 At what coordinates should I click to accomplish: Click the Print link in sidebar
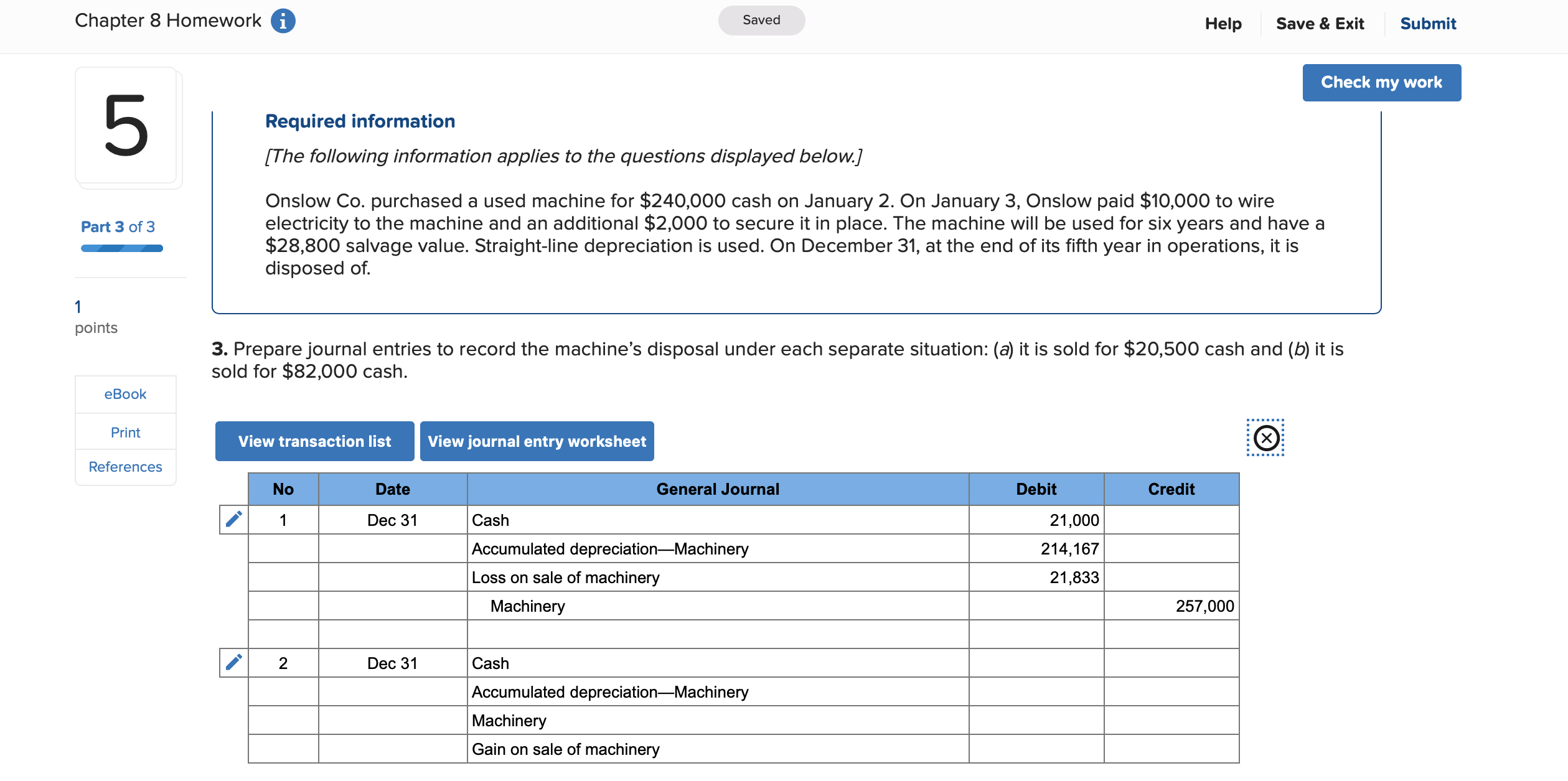[125, 433]
